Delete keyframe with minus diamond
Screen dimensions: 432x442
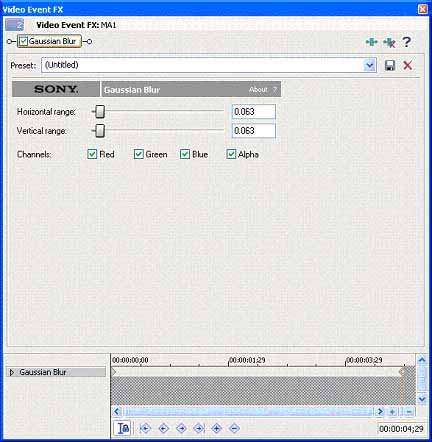point(234,428)
